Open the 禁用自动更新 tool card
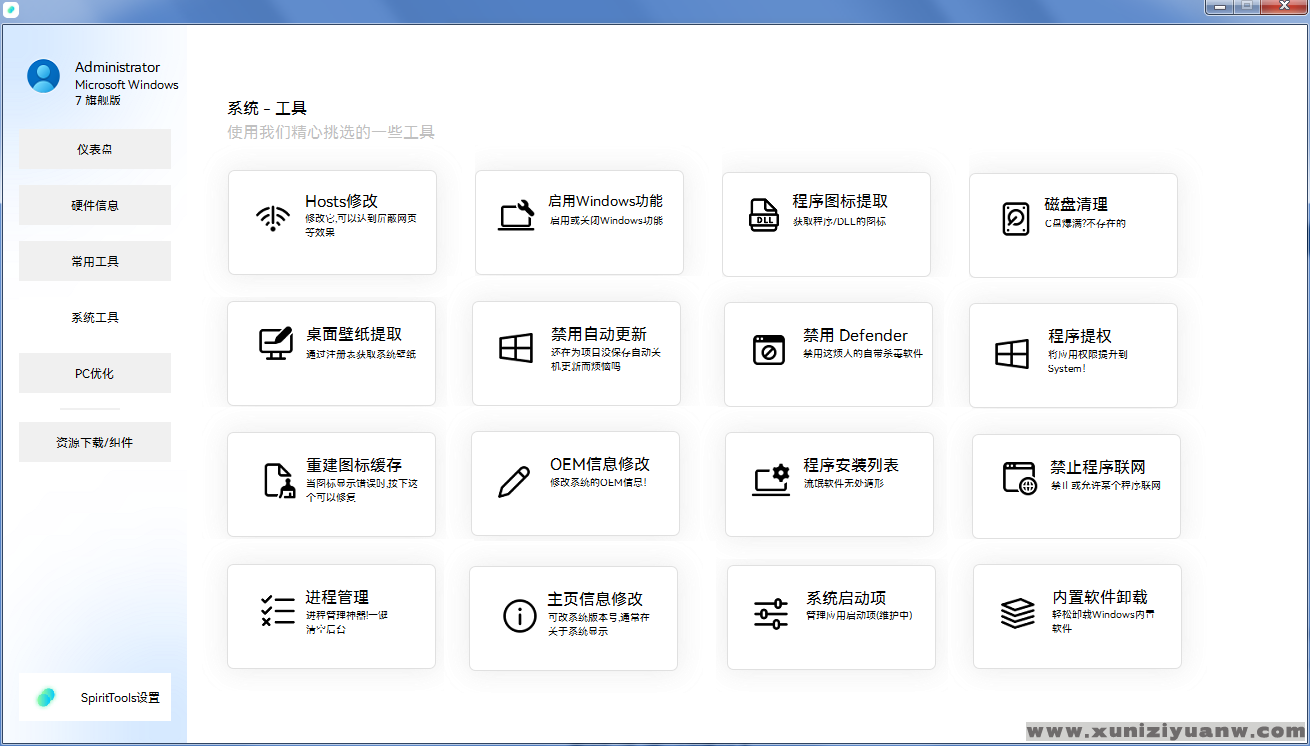Viewport: 1310px width, 746px height. pyautogui.click(x=576, y=353)
